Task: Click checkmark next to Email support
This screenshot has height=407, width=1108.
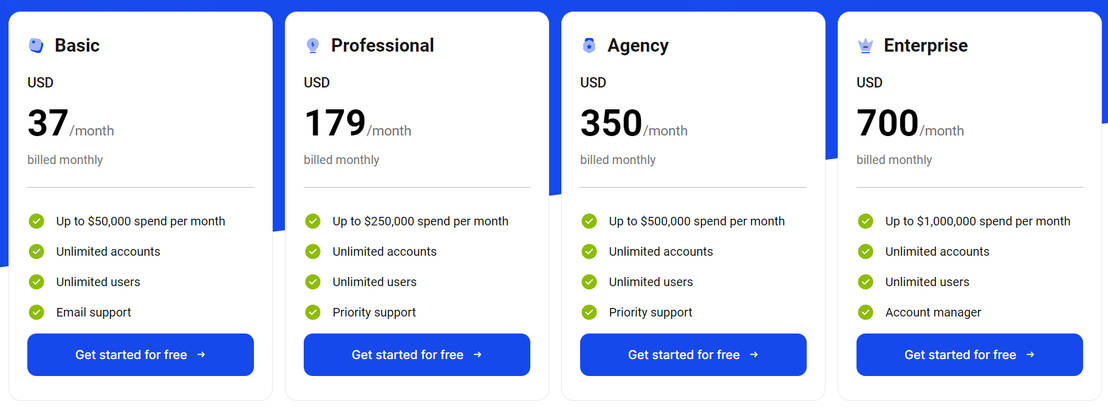Action: [37, 312]
